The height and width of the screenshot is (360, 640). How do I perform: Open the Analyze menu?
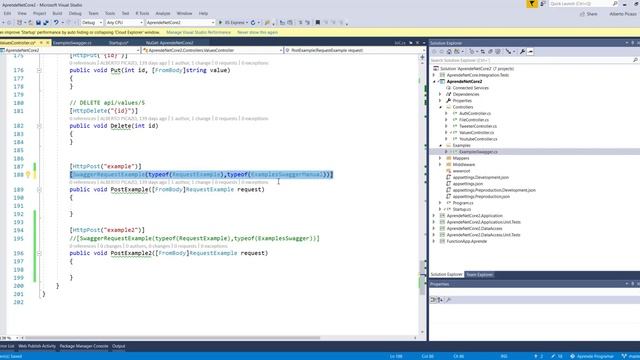(x=162, y=13)
